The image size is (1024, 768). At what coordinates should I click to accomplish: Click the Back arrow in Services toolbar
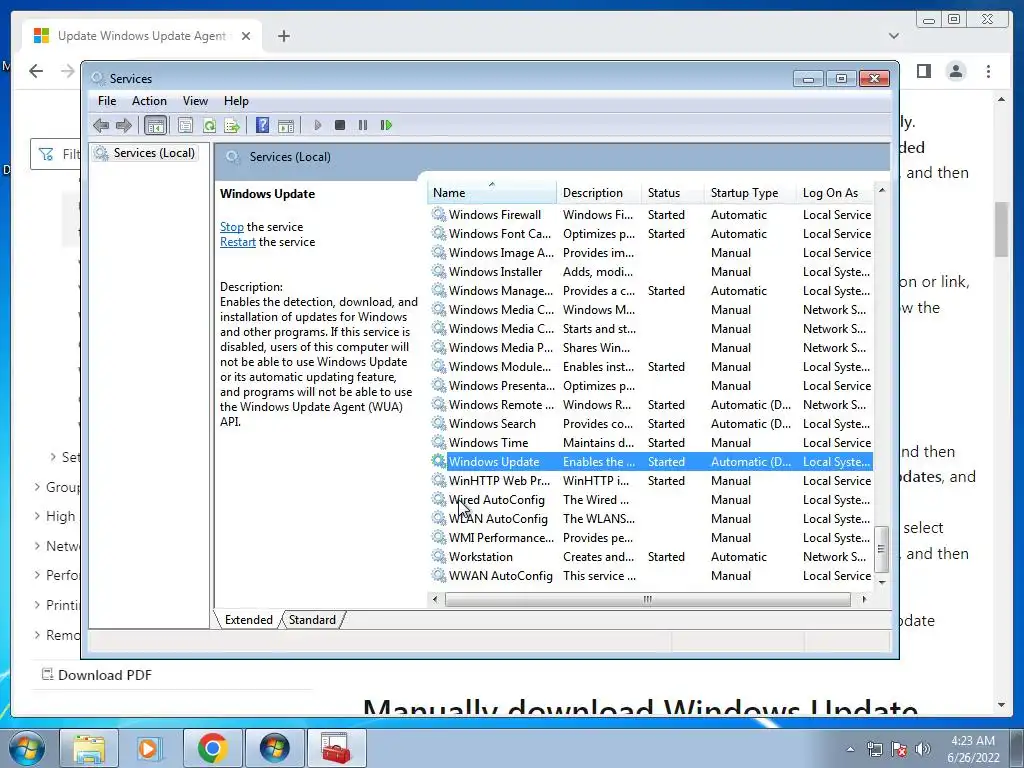coord(101,125)
